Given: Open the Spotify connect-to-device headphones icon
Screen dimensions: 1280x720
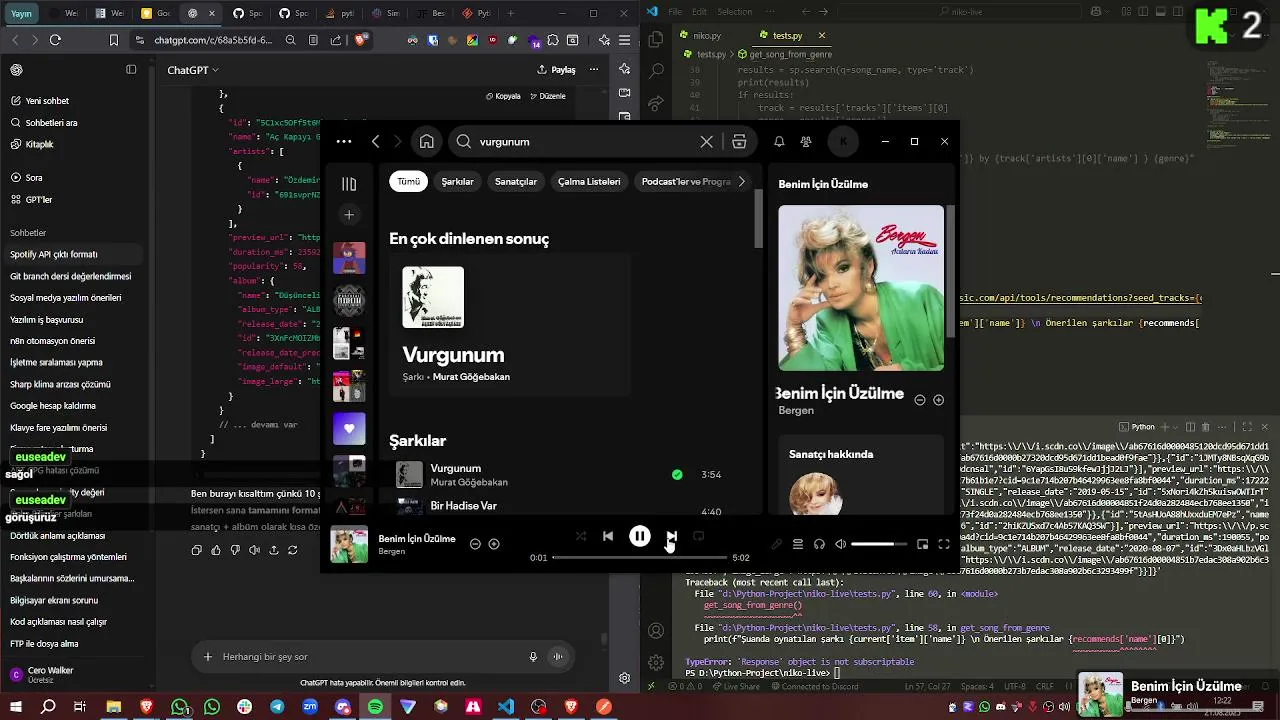Looking at the screenshot, I should (819, 544).
